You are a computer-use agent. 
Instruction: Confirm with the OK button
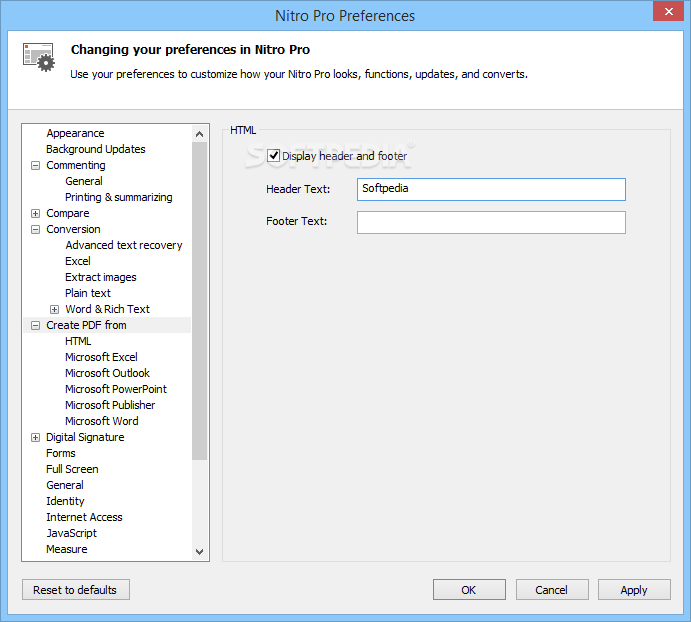pyautogui.click(x=469, y=590)
